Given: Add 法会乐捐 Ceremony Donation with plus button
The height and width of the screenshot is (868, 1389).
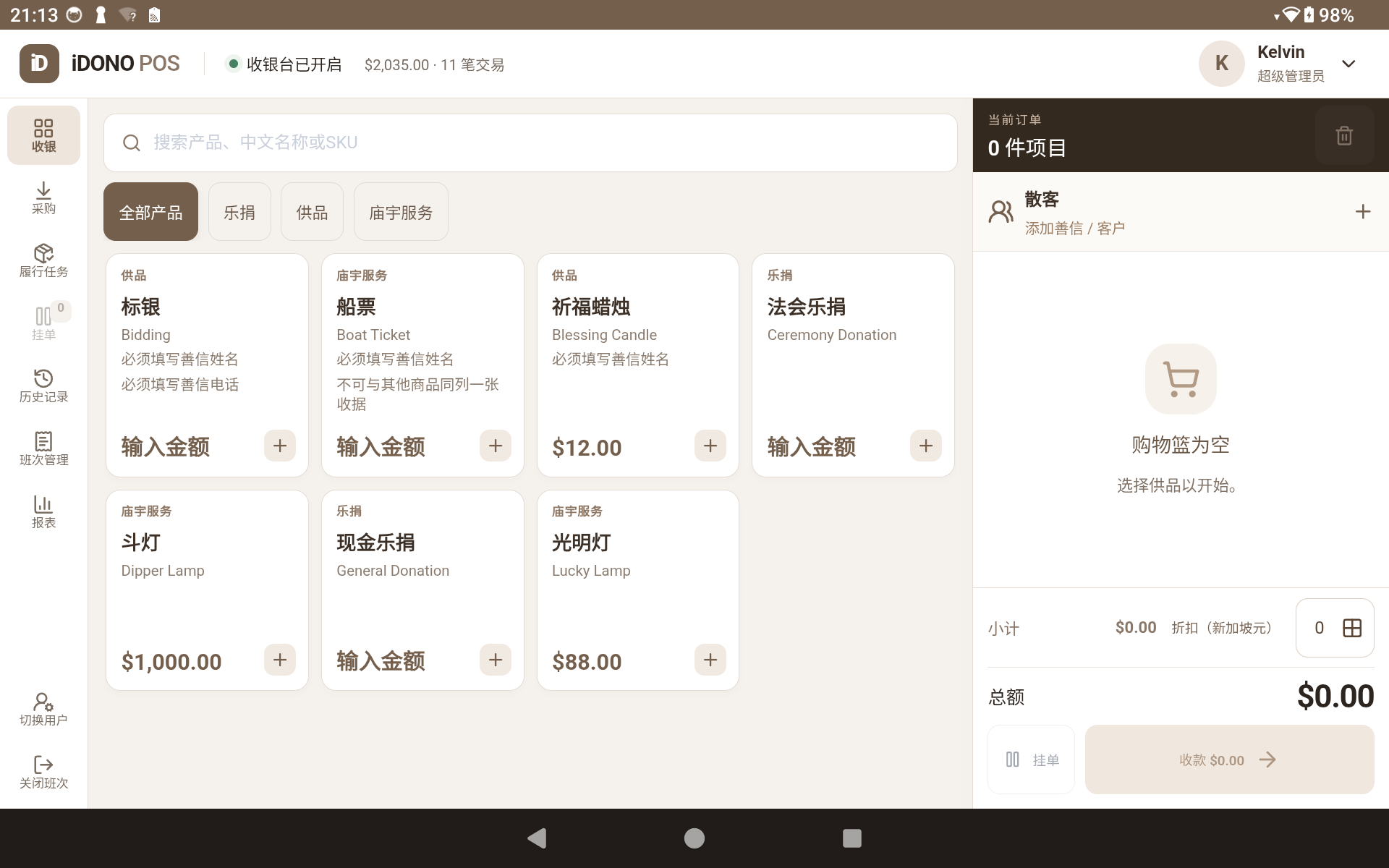Looking at the screenshot, I should 926,446.
